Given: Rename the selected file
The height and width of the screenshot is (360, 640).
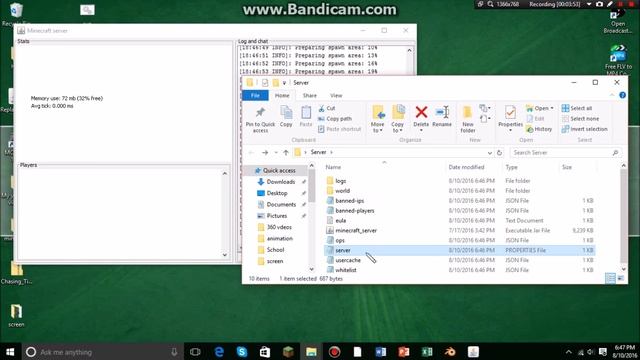Looking at the screenshot, I should pos(442,116).
